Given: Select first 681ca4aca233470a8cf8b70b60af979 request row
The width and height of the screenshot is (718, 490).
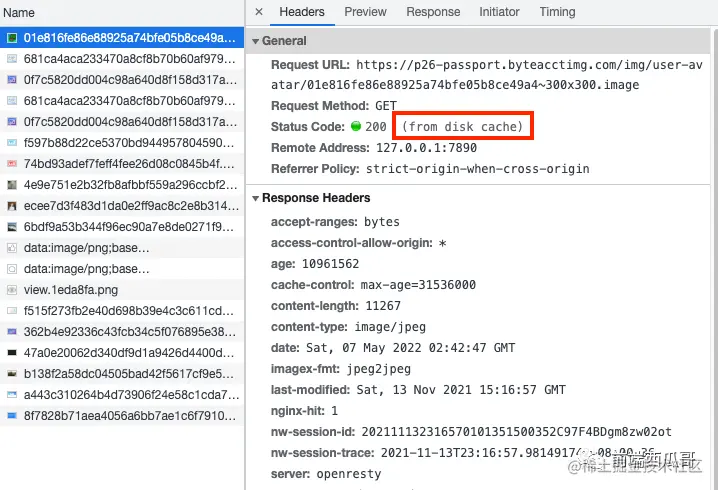Looking at the screenshot, I should [x=122, y=59].
